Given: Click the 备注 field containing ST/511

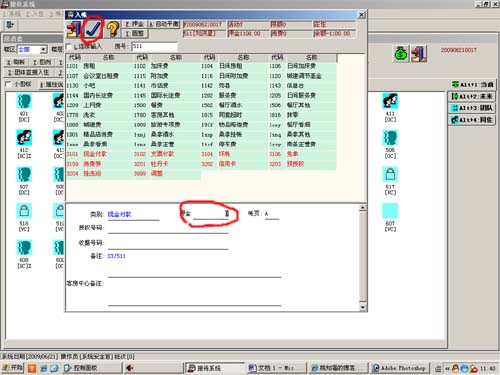Looking at the screenshot, I should click(194, 265).
